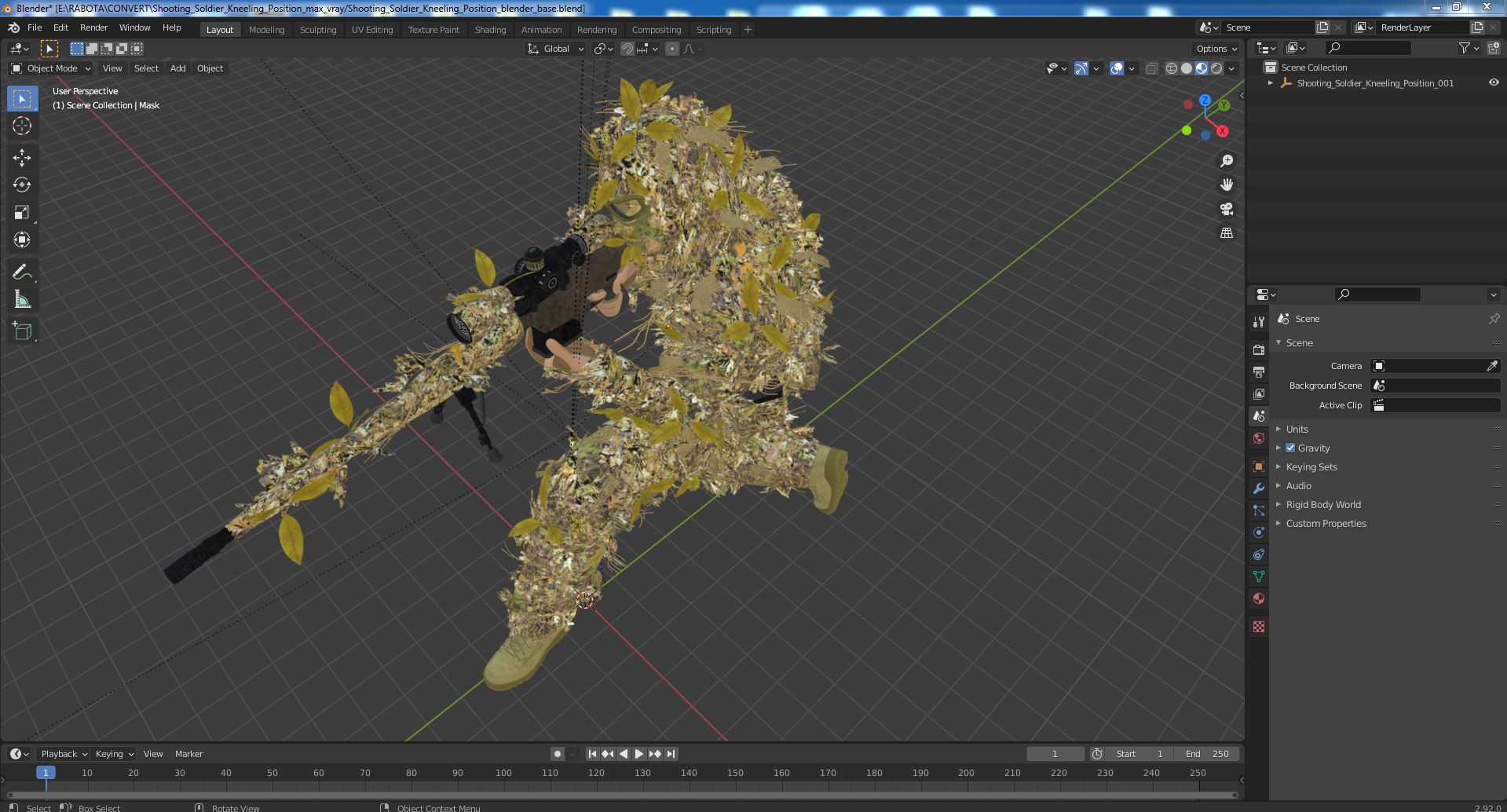The width and height of the screenshot is (1507, 812).
Task: Hide Shooting_Soldier_Kneeling_Position_001 with eye icon
Action: click(1494, 82)
